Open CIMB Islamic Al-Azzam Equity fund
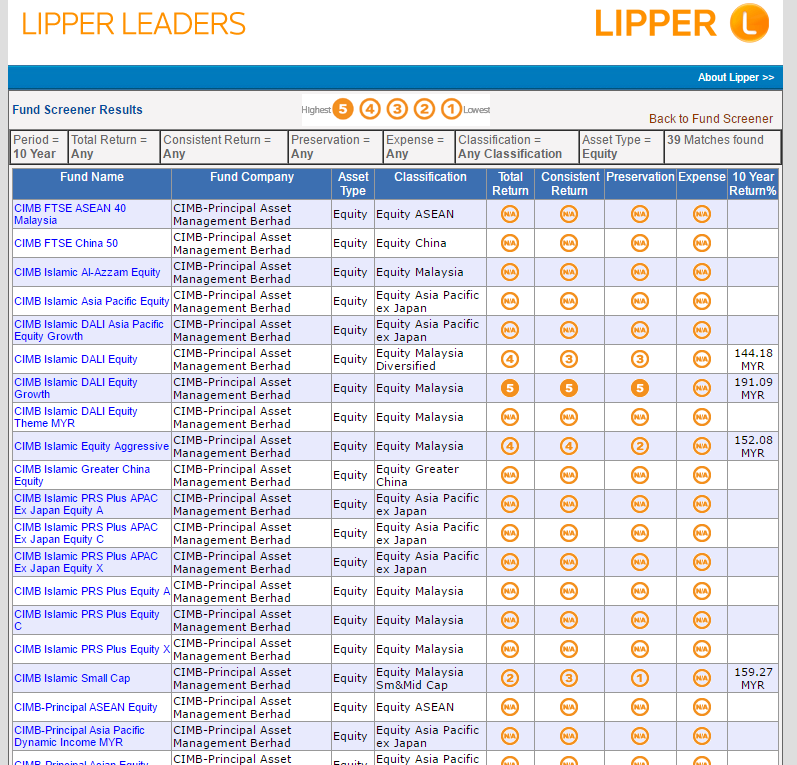Screen dimensions: 797x765 (x=87, y=272)
